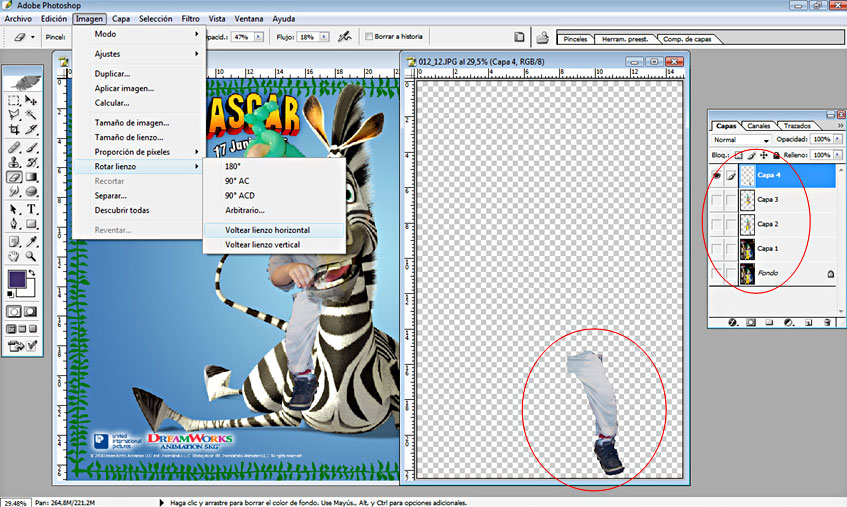Hide Capa 4 with its eye icon
This screenshot has height=507, width=847.
tap(716, 175)
